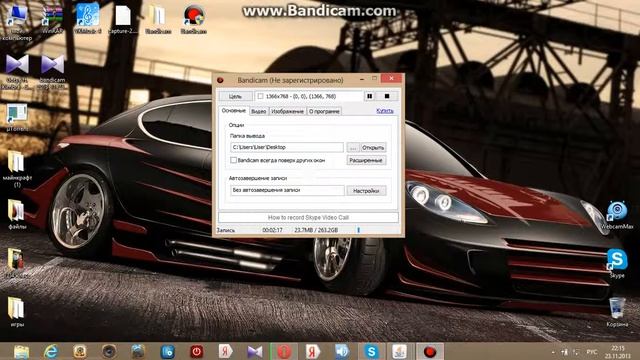Browse for output folder with ... button
Viewport: 640px width, 360px height.
pyautogui.click(x=353, y=147)
